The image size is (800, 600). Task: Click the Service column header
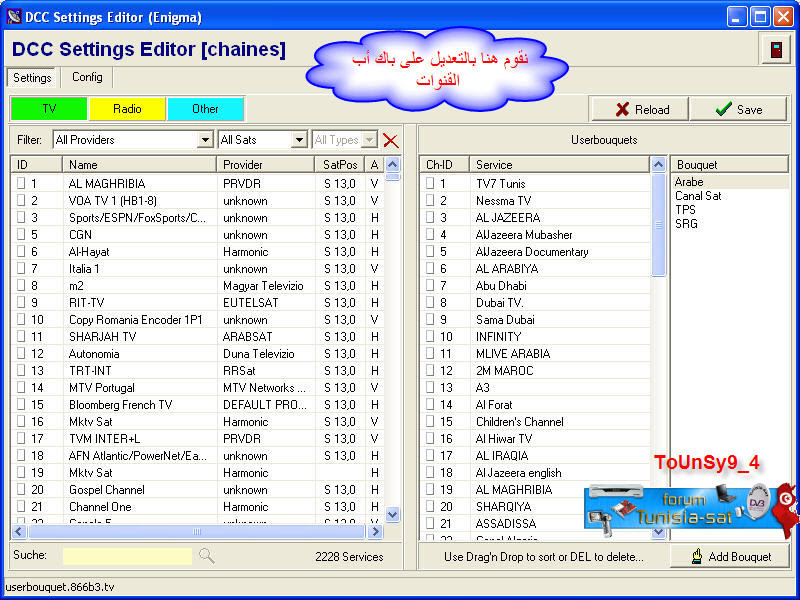(560, 165)
